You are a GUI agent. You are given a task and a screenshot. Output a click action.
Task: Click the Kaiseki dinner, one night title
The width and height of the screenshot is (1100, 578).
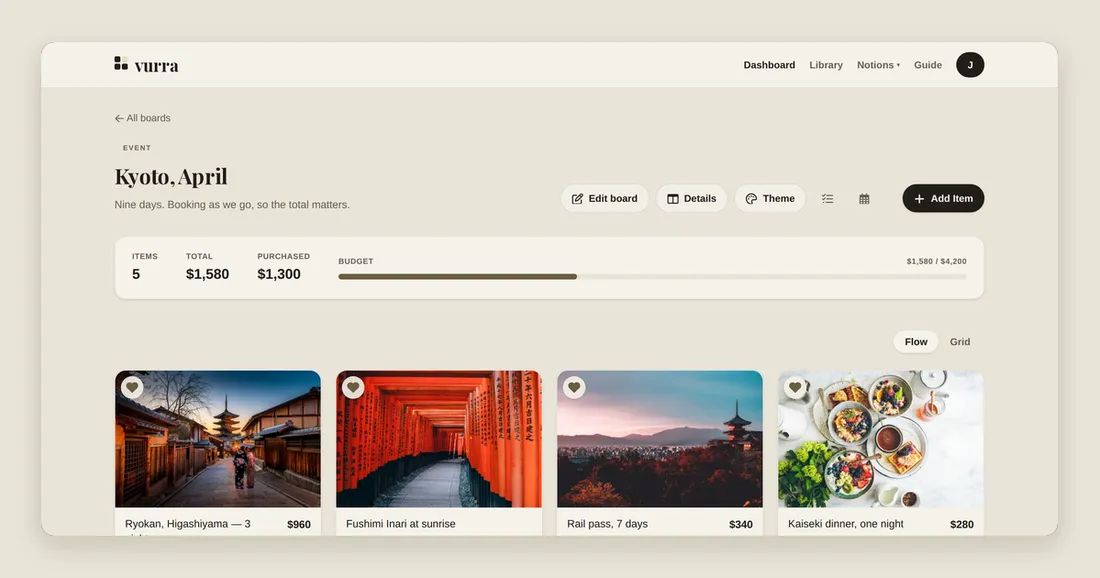845,524
